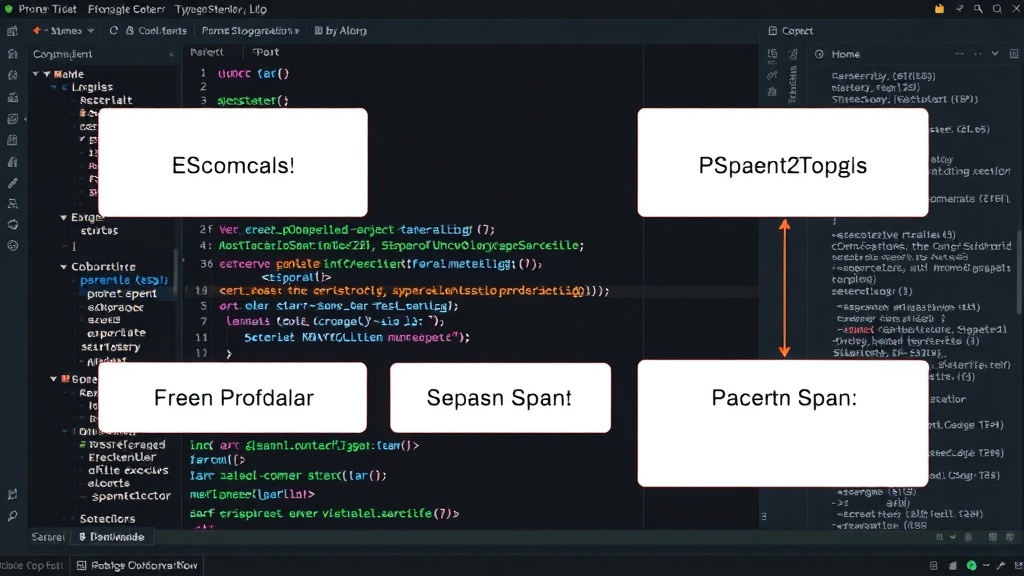Click the Freen Profdalar box
The height and width of the screenshot is (576, 1024).
(x=232, y=397)
